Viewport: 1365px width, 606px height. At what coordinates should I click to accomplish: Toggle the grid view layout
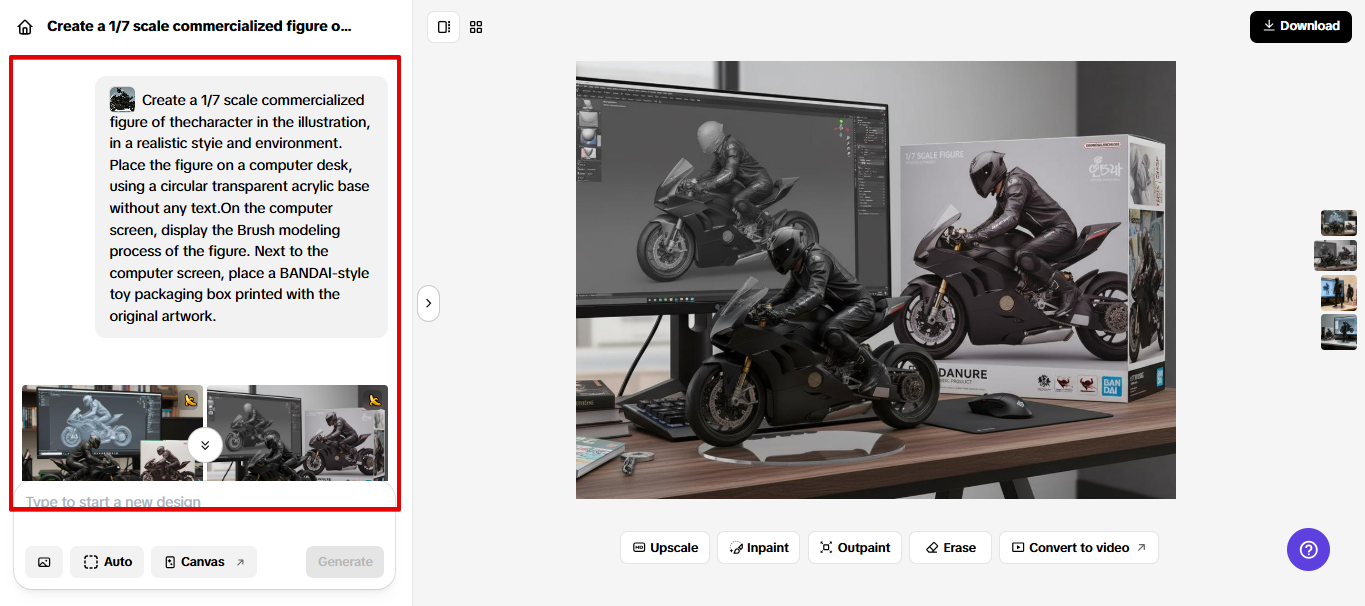click(475, 26)
